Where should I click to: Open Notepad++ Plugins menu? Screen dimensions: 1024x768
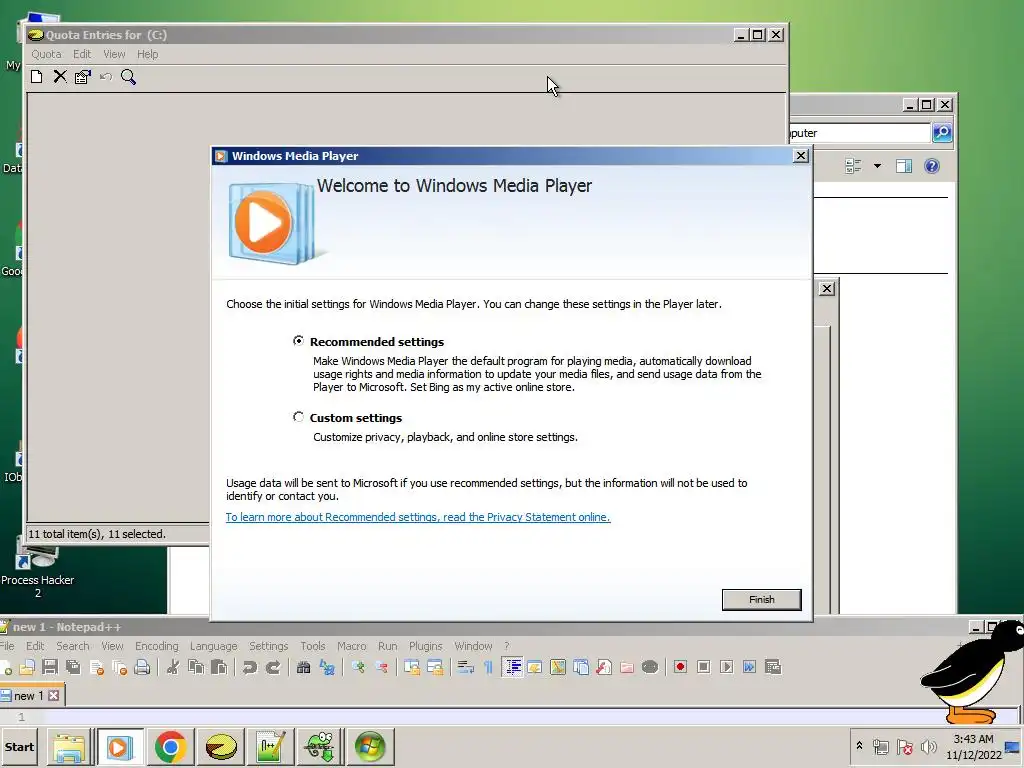click(x=426, y=646)
